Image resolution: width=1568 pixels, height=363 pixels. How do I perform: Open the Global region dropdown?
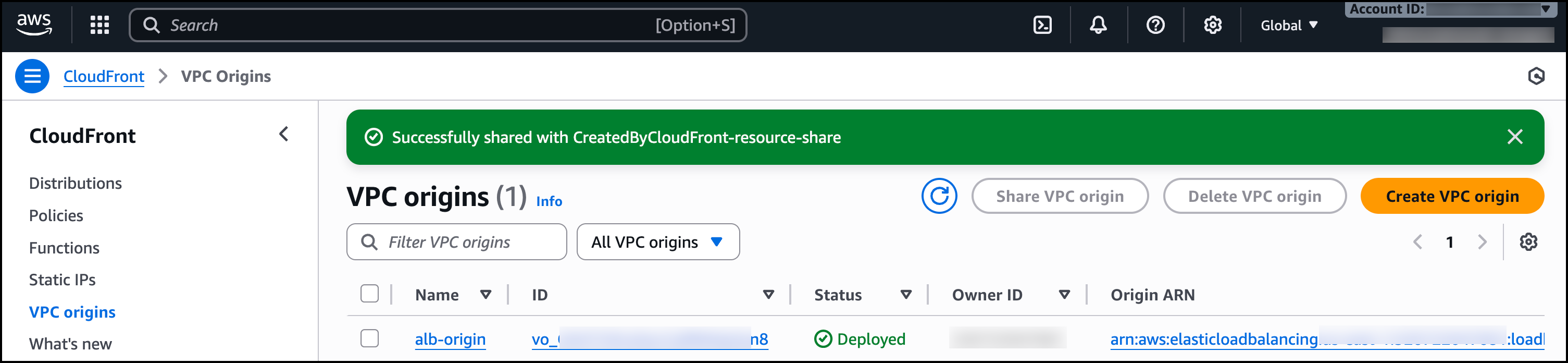[1289, 25]
